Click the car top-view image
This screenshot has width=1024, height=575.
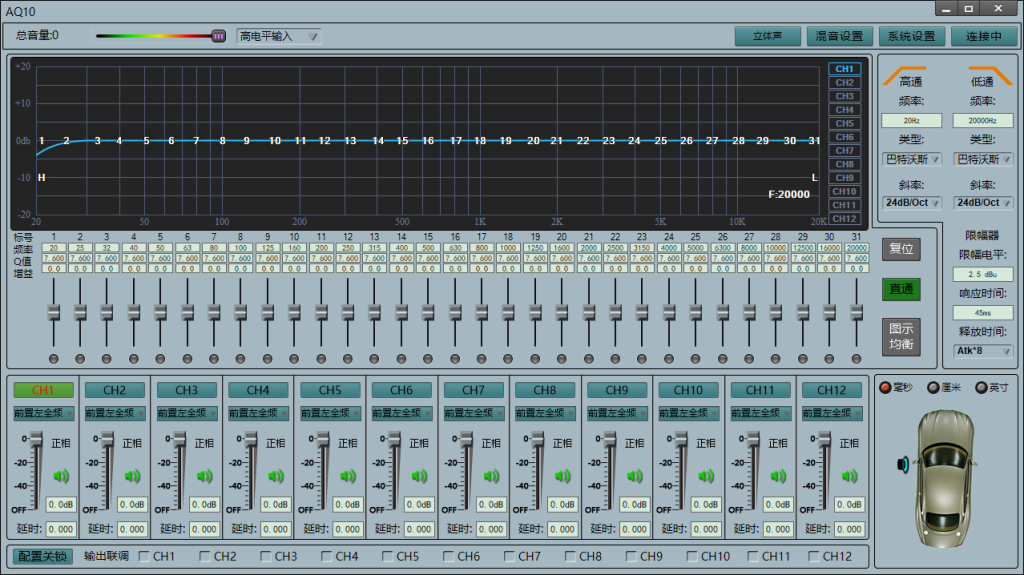pyautogui.click(x=944, y=478)
